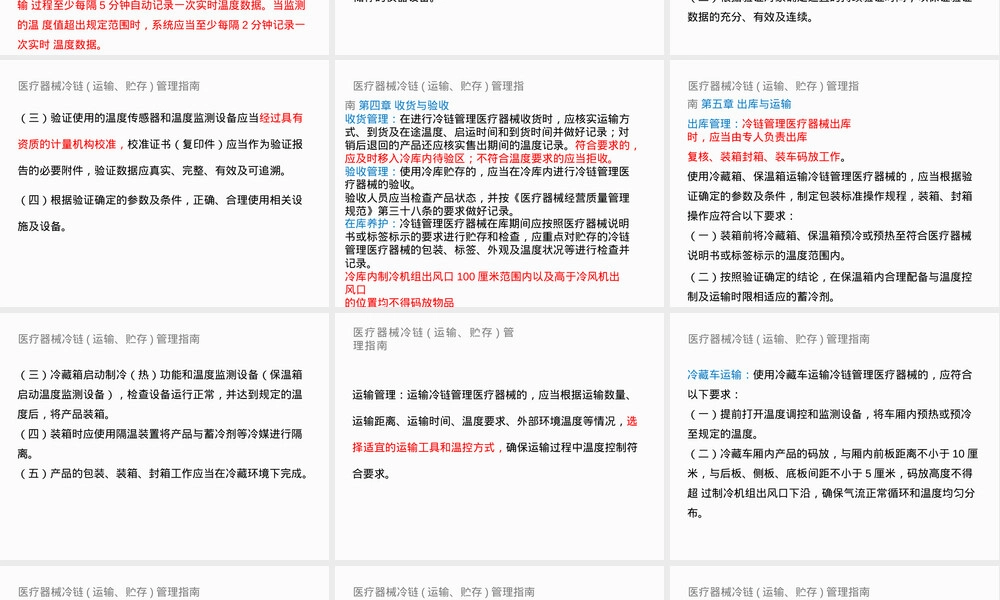Image resolution: width=1000 pixels, height=600 pixels.
Task: Click line 告的必要附件，验证数据应真实
Action: click(152, 171)
